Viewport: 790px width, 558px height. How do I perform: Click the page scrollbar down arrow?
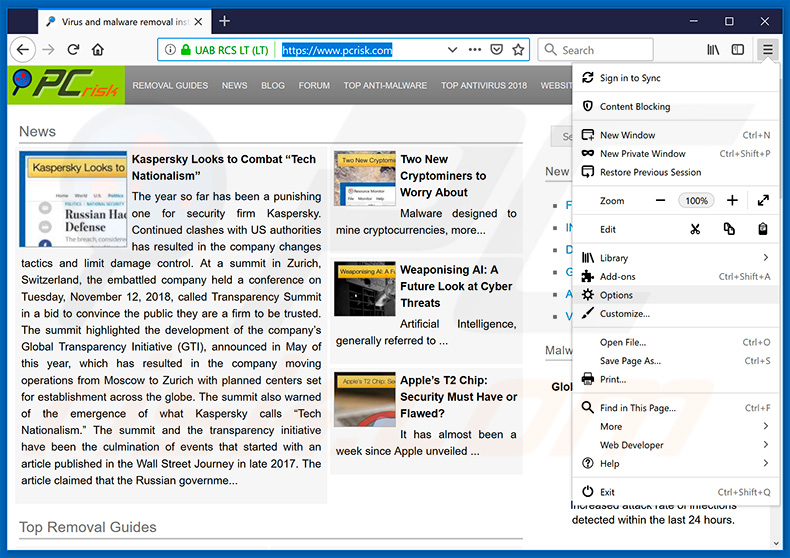[775, 543]
